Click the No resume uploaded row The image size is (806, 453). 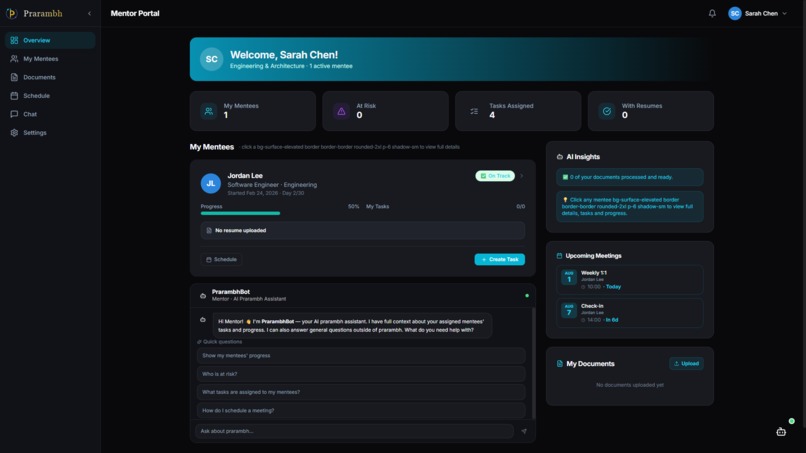363,230
